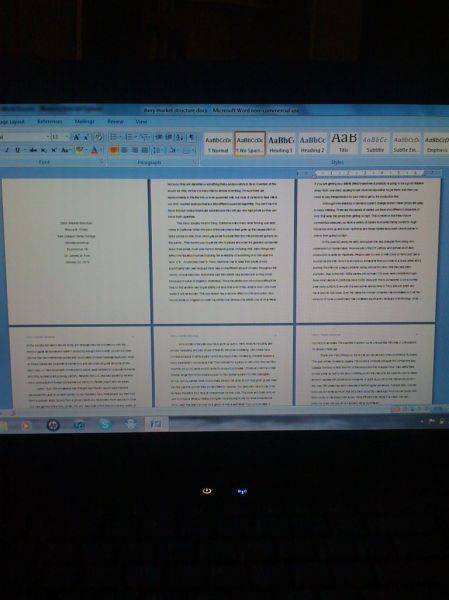The width and height of the screenshot is (449, 600).
Task: Apply the red font color
Action: tap(94, 150)
